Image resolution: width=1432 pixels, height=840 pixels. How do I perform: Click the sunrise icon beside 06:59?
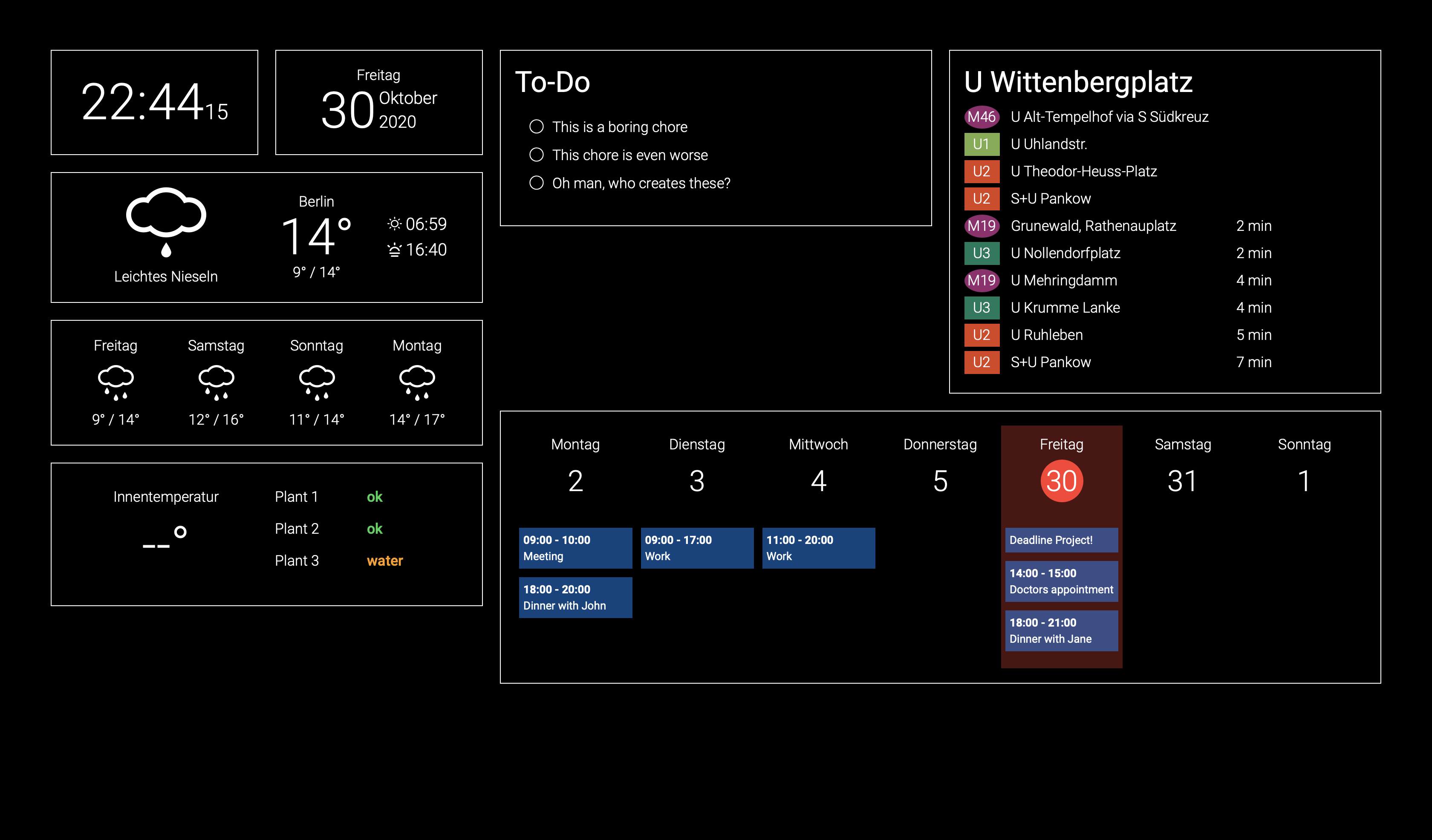[394, 224]
